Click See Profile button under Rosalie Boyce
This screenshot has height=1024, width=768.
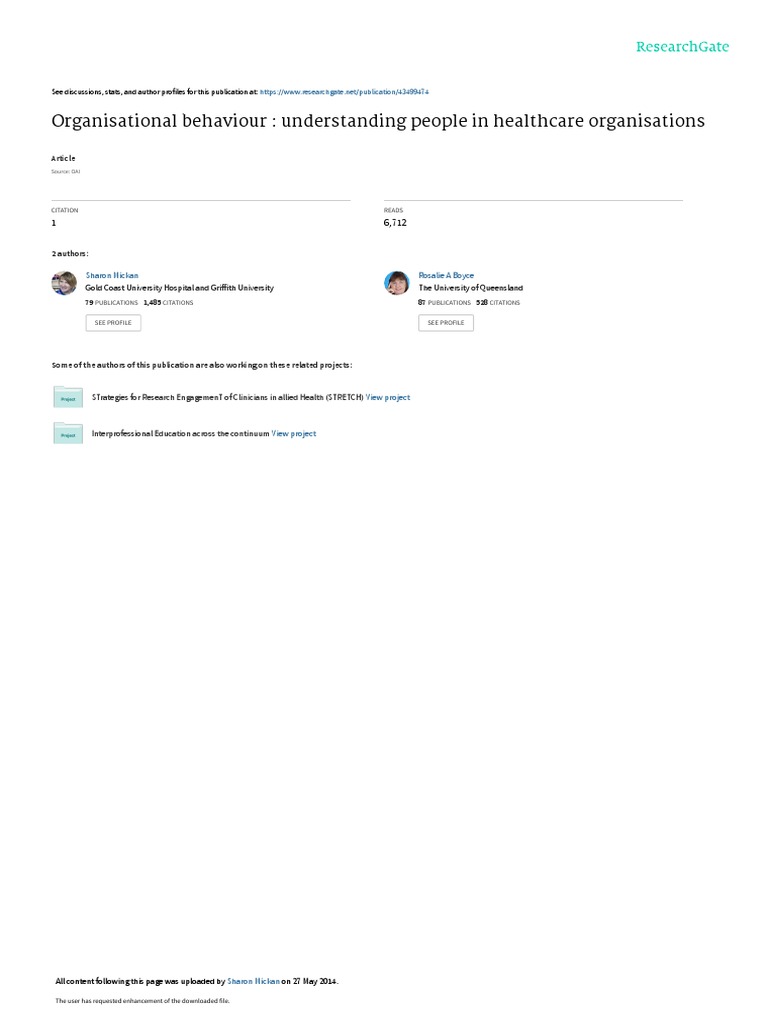446,323
